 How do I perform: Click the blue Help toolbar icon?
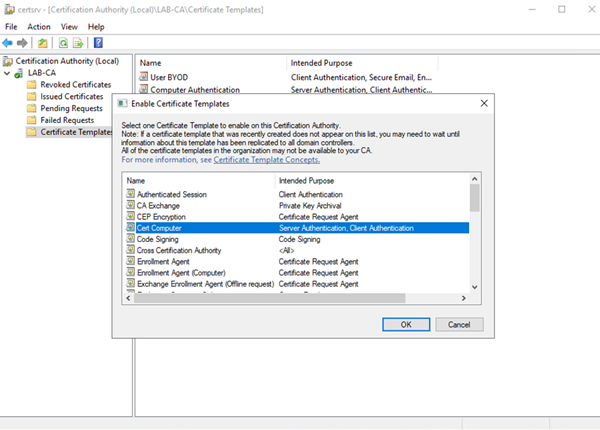click(x=98, y=43)
